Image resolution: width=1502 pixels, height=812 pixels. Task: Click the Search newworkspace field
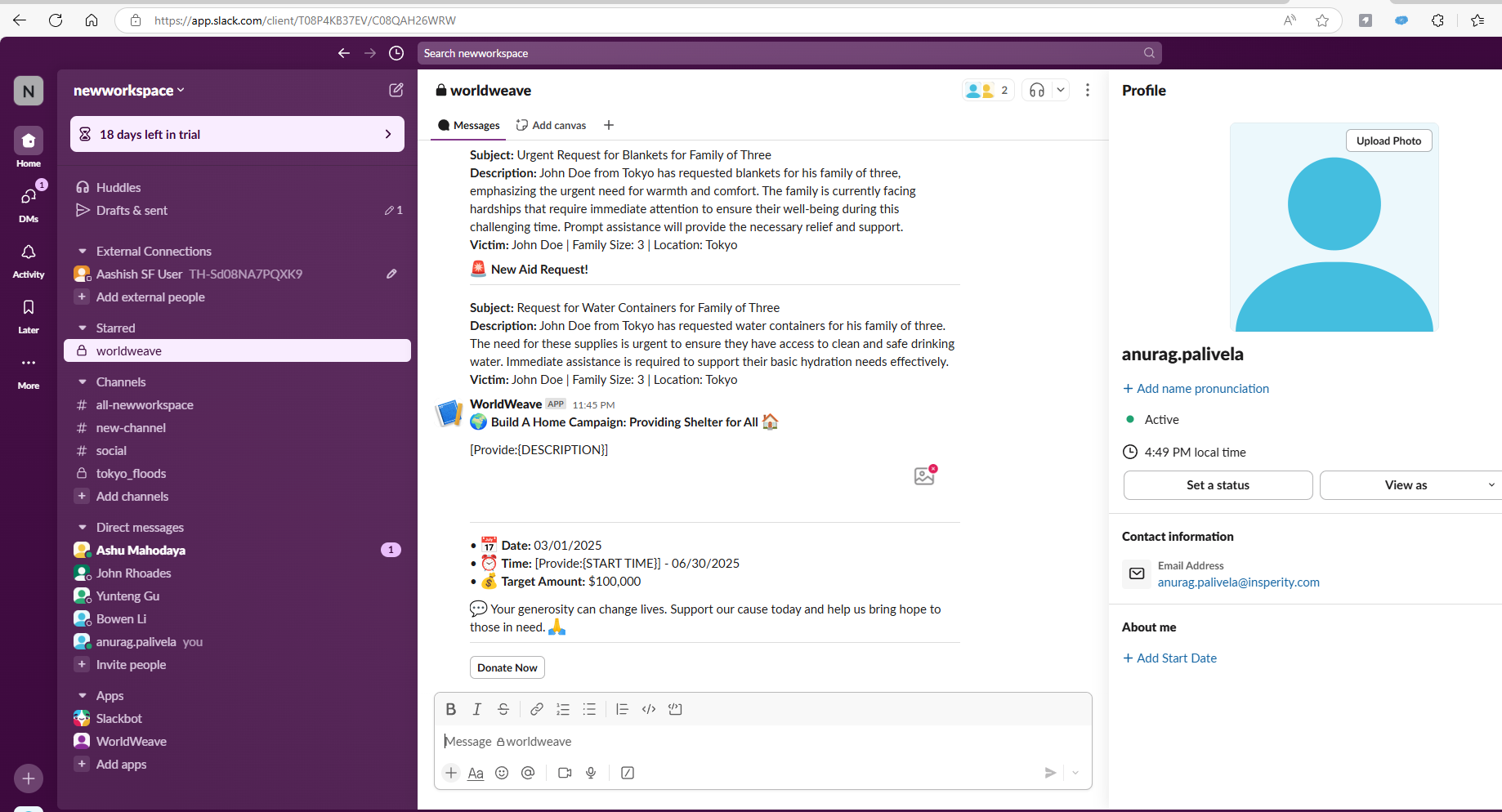[x=789, y=53]
